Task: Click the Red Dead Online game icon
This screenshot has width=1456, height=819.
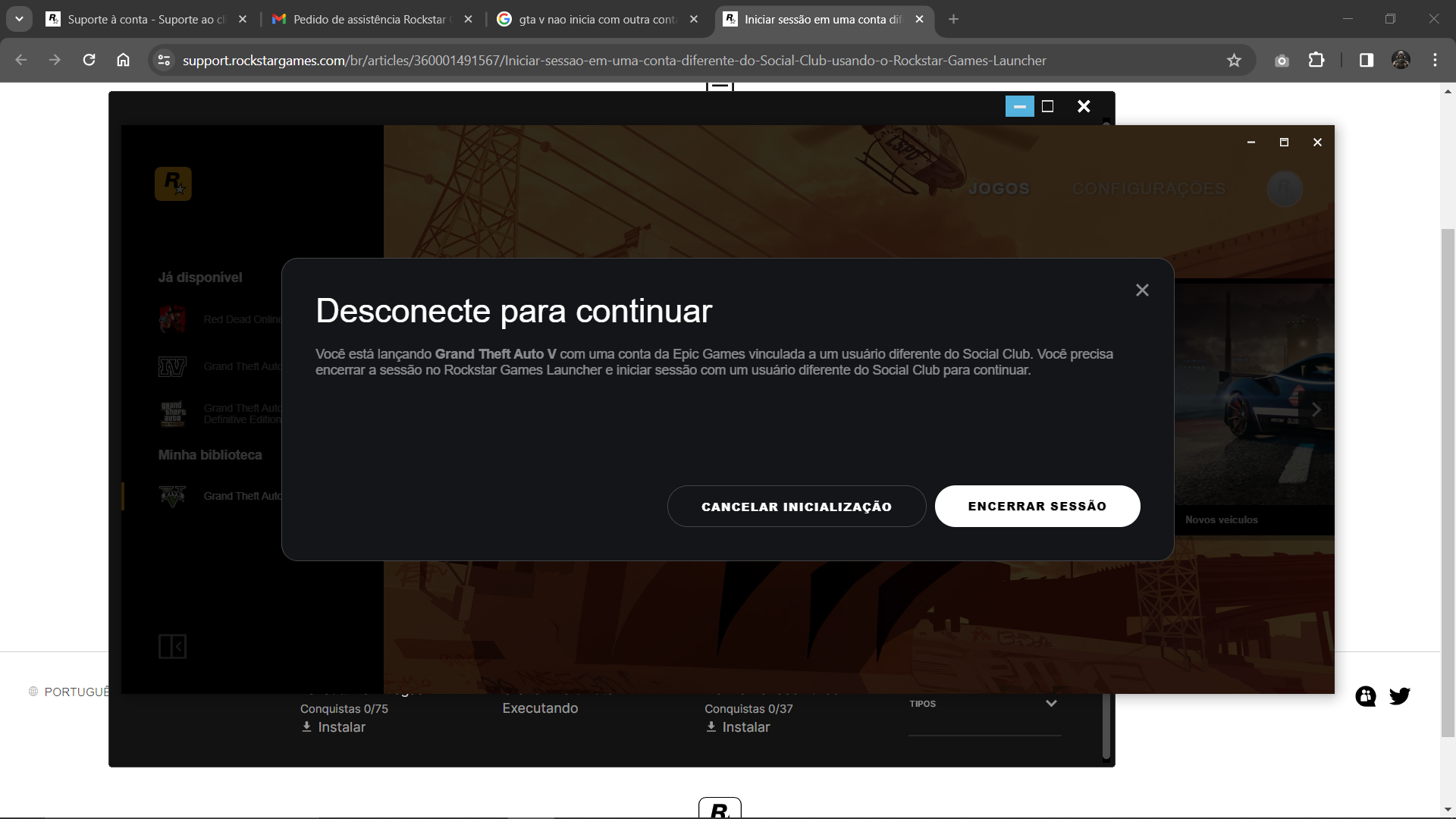Action: click(x=172, y=319)
